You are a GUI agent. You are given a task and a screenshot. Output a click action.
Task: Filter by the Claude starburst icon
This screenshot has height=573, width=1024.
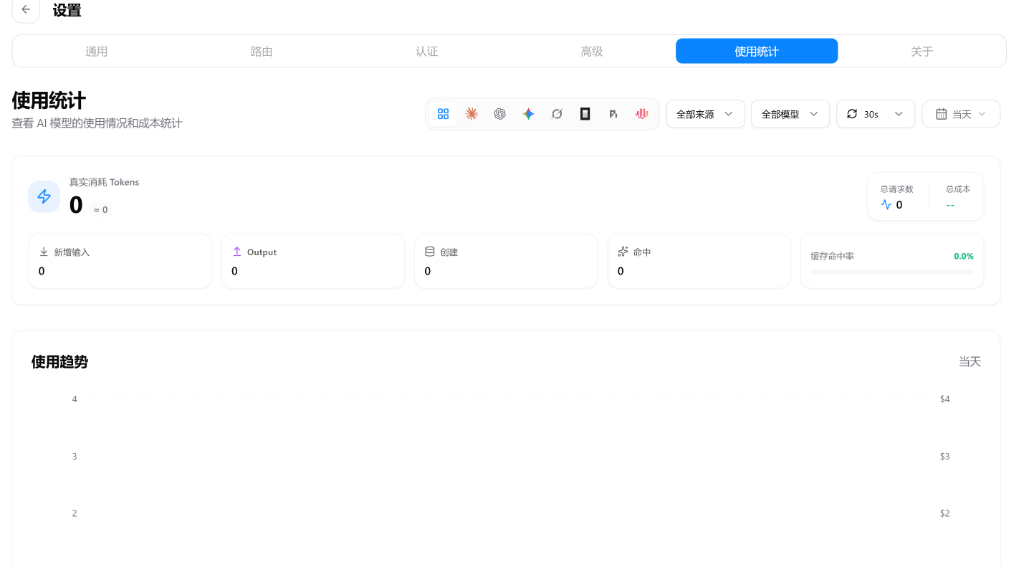click(472, 114)
